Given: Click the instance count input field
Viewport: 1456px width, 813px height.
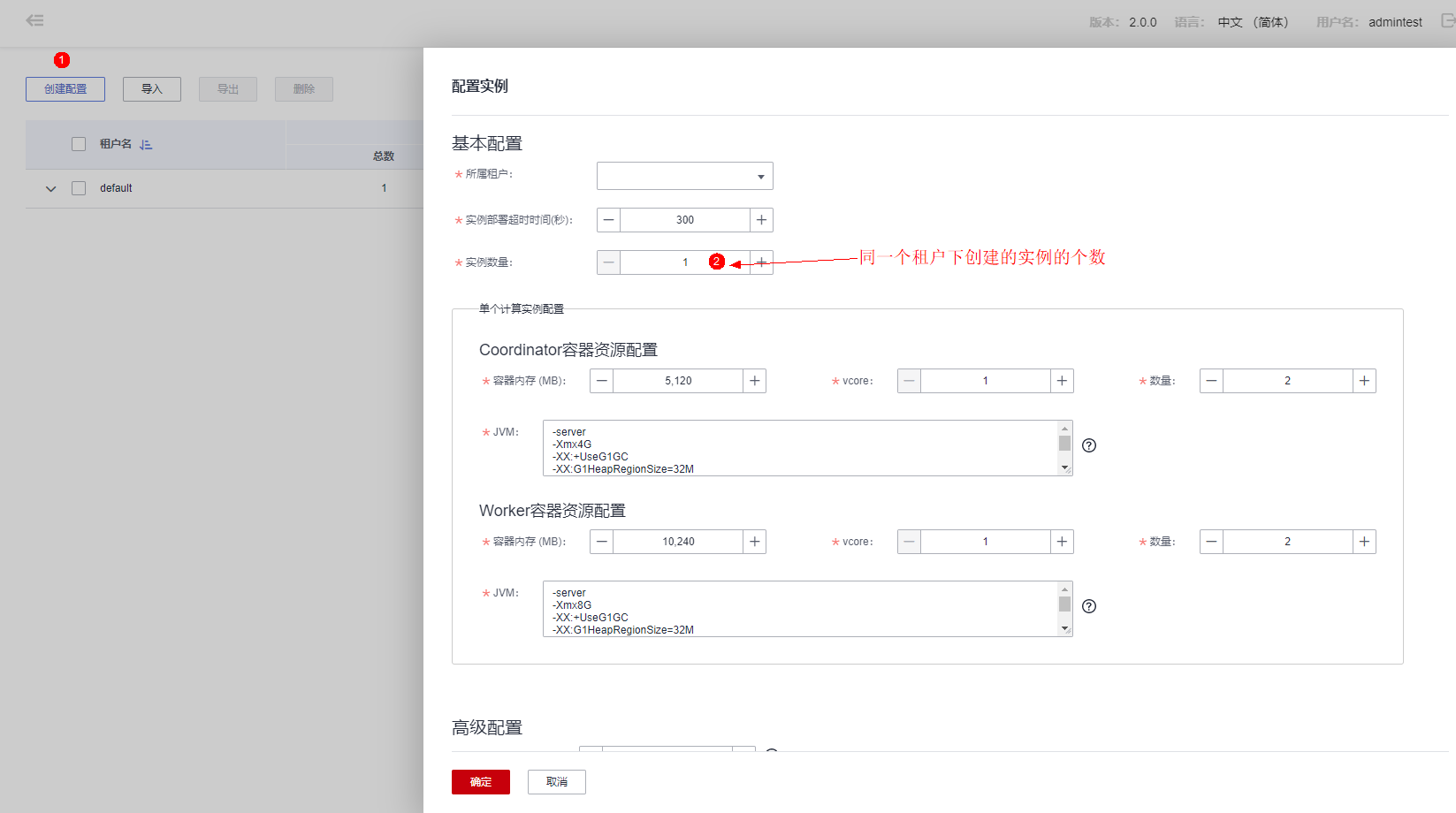Looking at the screenshot, I should coord(685,262).
